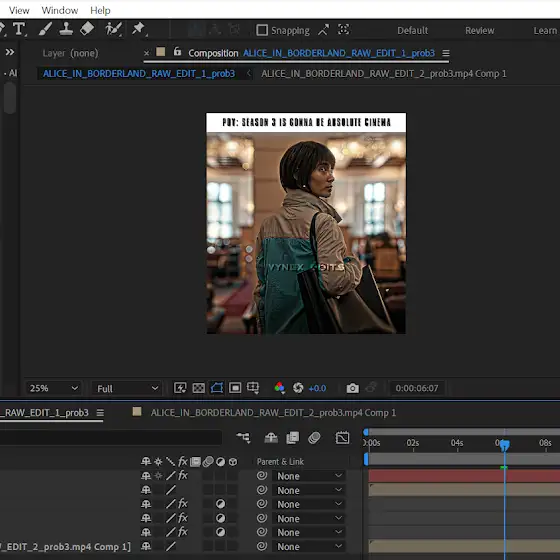Screen dimensions: 560x560
Task: Click the pick whip on the red layer
Action: click(262, 476)
